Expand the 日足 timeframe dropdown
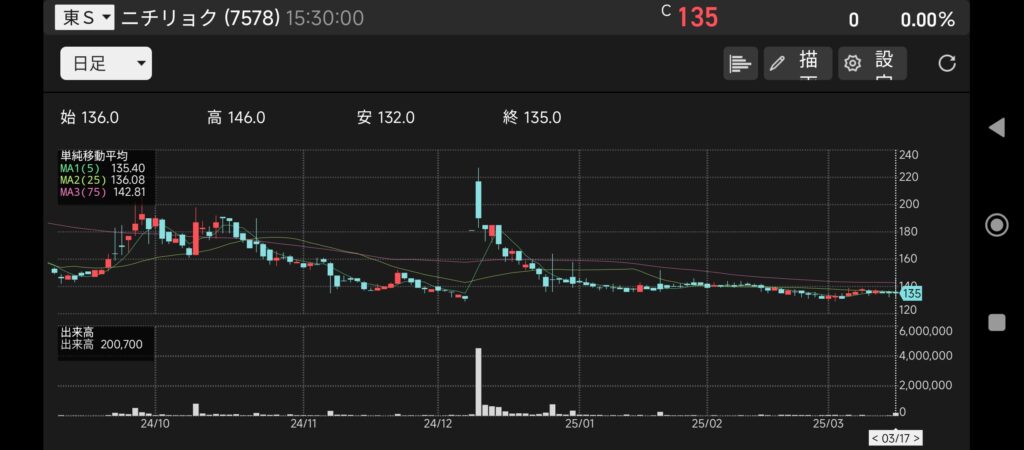The height and width of the screenshot is (450, 1024). tap(105, 64)
